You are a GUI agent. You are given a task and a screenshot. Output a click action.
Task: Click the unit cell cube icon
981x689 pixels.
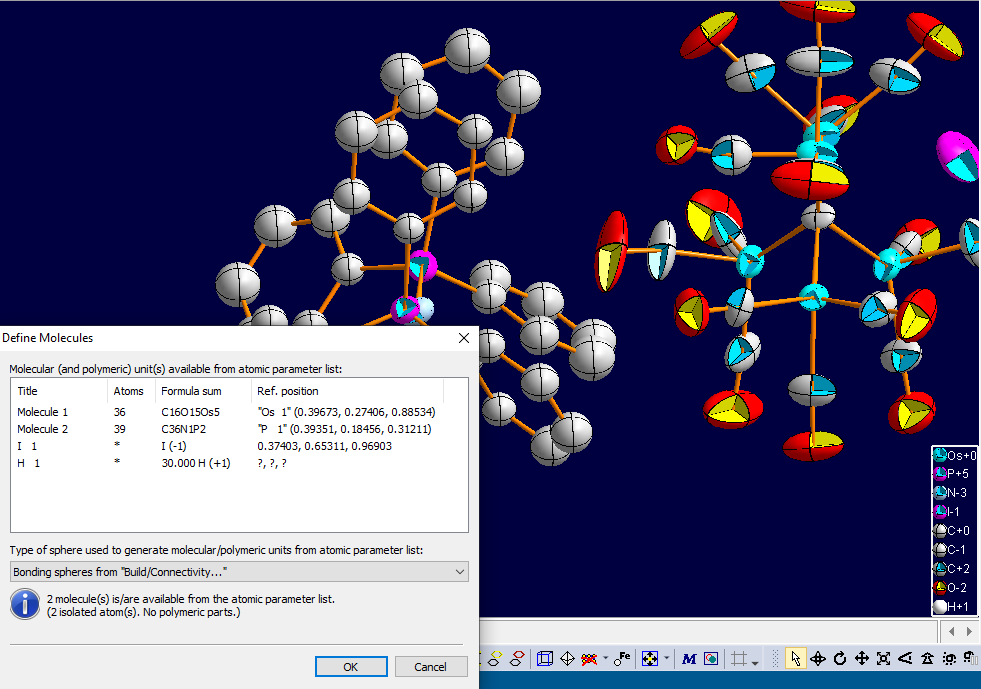545,658
